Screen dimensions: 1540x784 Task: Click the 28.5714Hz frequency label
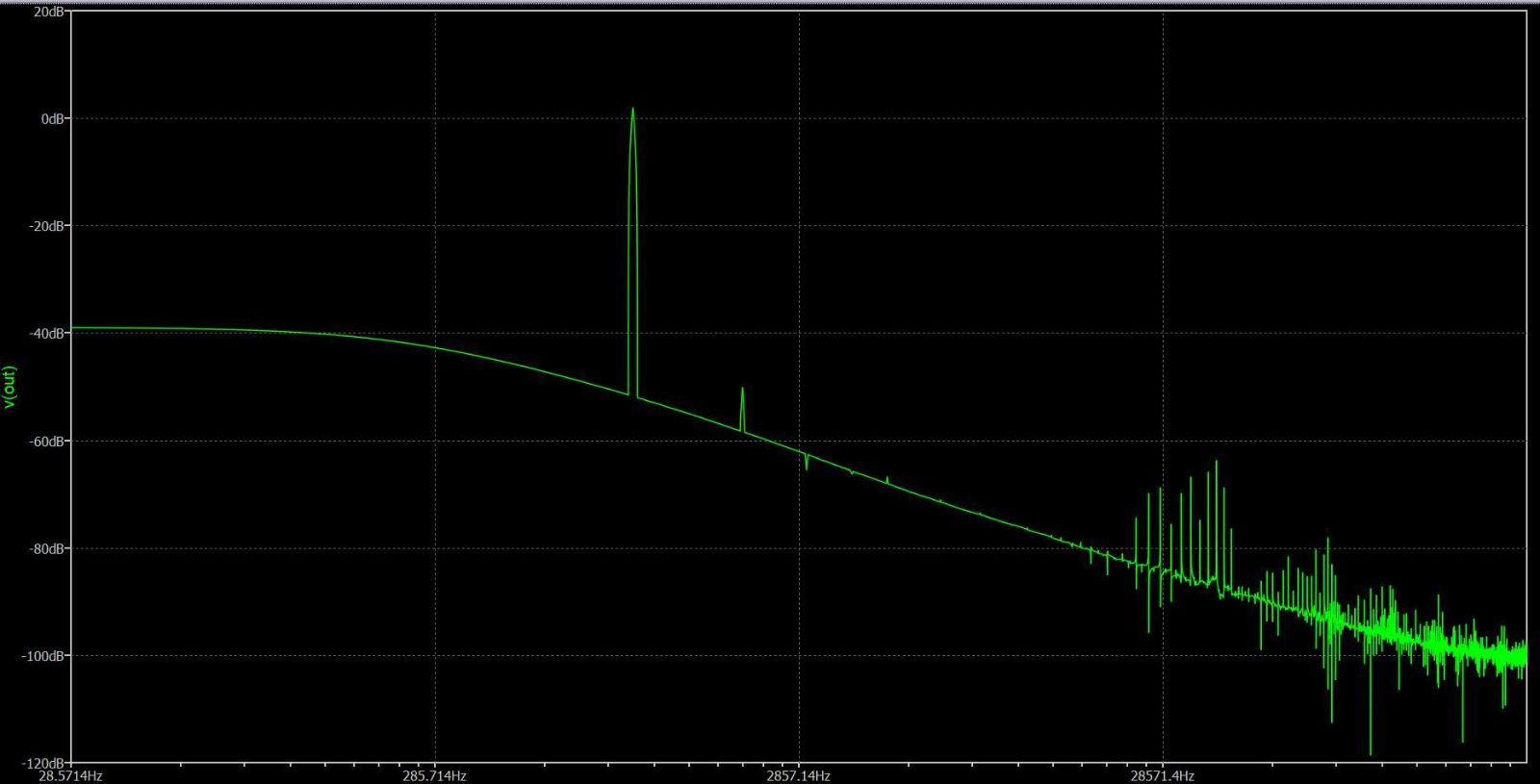70,775
